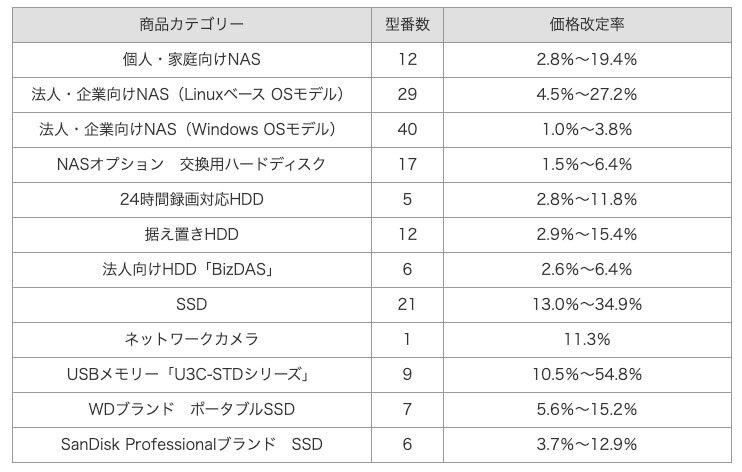Select the SanDisk Professionalブランド SSD cell
Image resolution: width=742 pixels, height=472 pixels.
pyautogui.click(x=190, y=444)
